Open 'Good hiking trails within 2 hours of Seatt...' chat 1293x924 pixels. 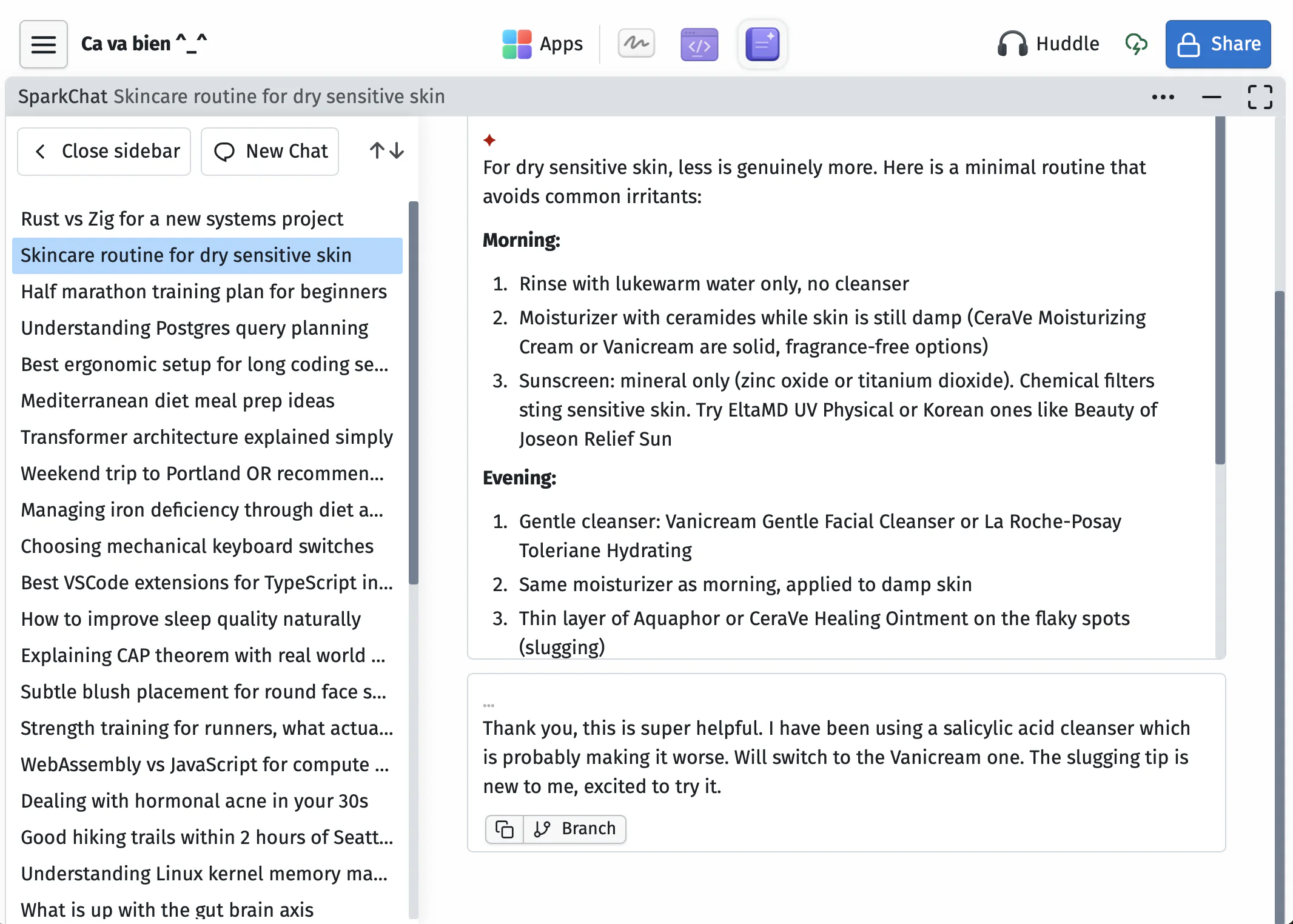click(207, 837)
